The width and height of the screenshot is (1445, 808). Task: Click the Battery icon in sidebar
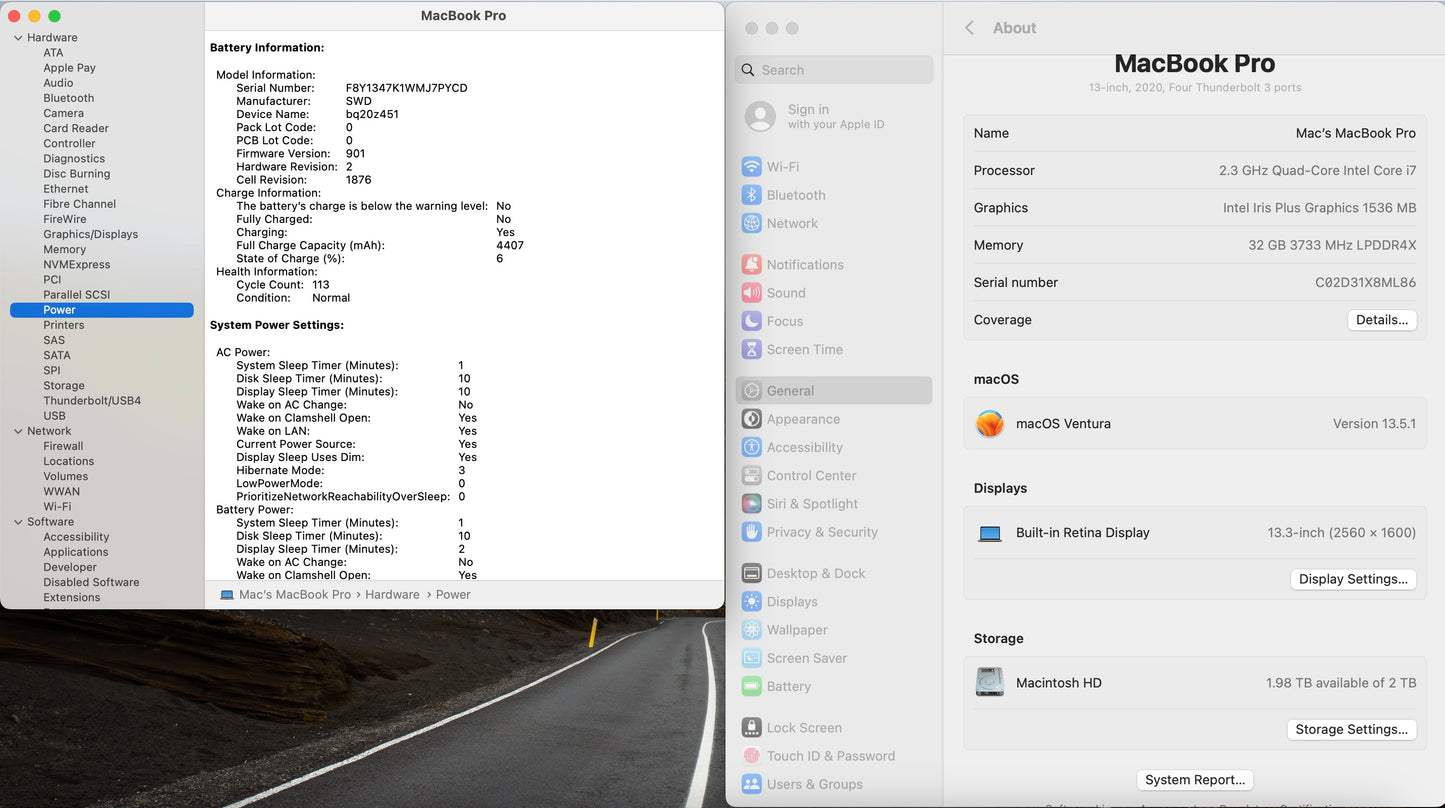(751, 687)
